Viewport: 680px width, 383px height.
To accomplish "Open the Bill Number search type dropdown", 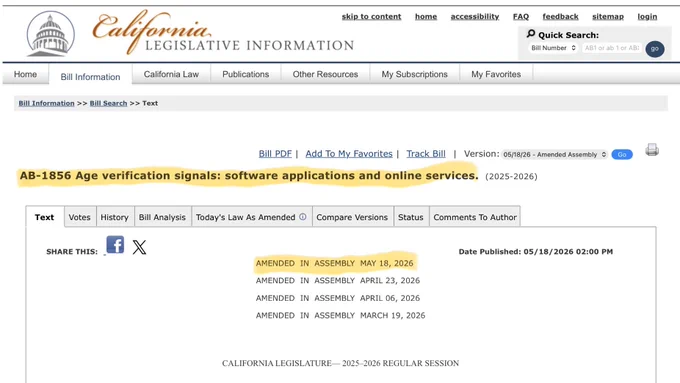I will click(x=553, y=48).
